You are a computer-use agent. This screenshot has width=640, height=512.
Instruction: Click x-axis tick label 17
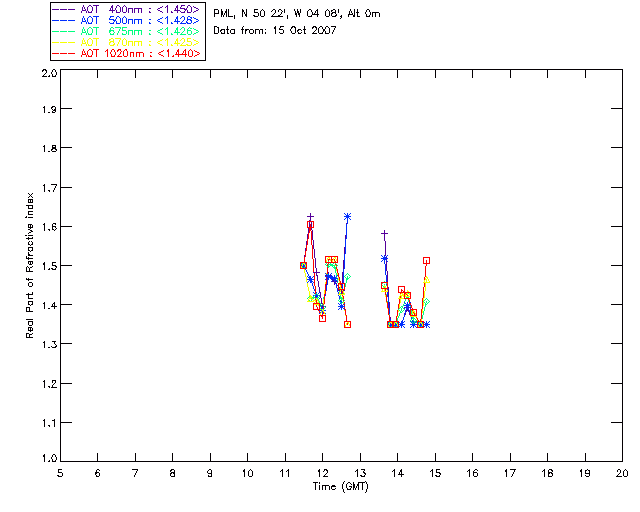510,474
